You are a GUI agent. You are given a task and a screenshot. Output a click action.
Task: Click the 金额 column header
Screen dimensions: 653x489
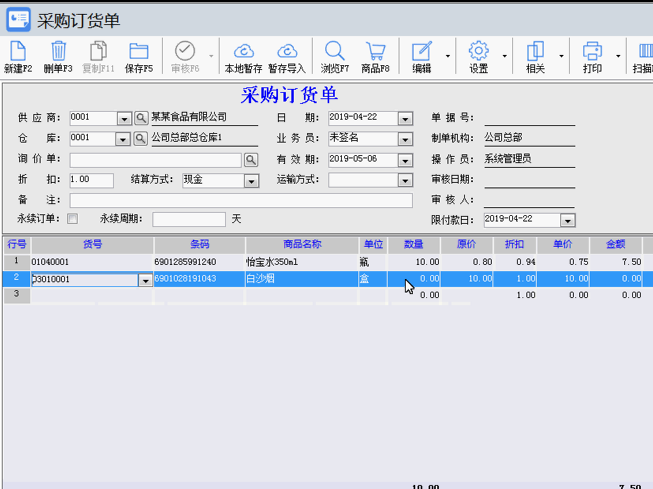616,245
